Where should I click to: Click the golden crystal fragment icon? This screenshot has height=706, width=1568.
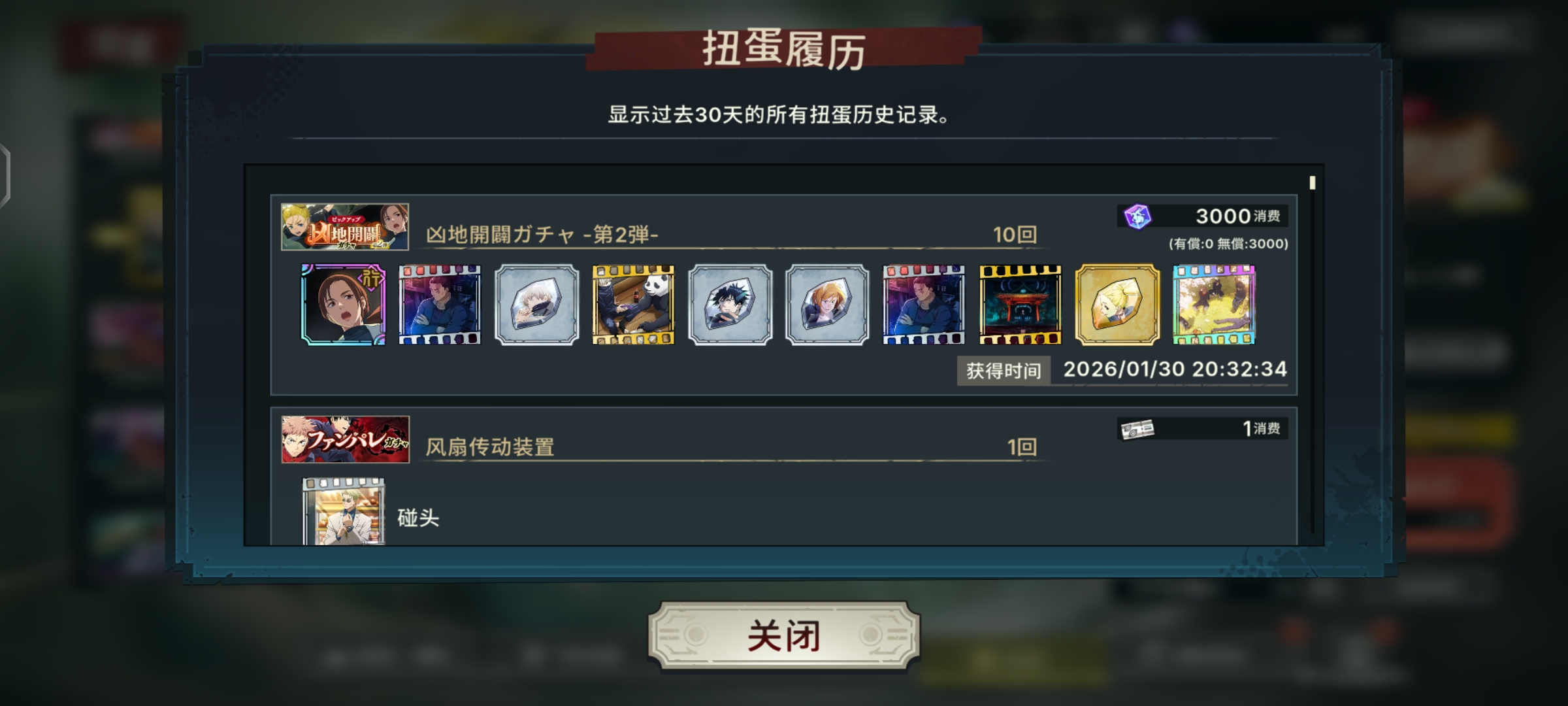pyautogui.click(x=1117, y=305)
